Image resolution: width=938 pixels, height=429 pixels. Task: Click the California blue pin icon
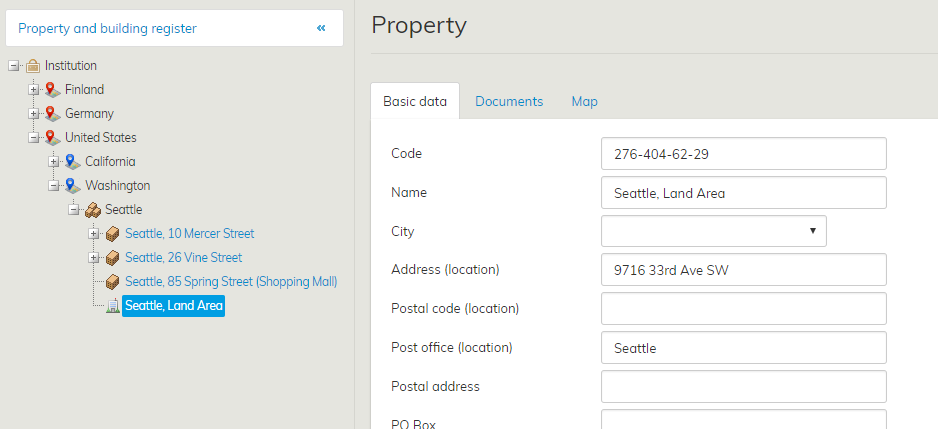(x=72, y=162)
